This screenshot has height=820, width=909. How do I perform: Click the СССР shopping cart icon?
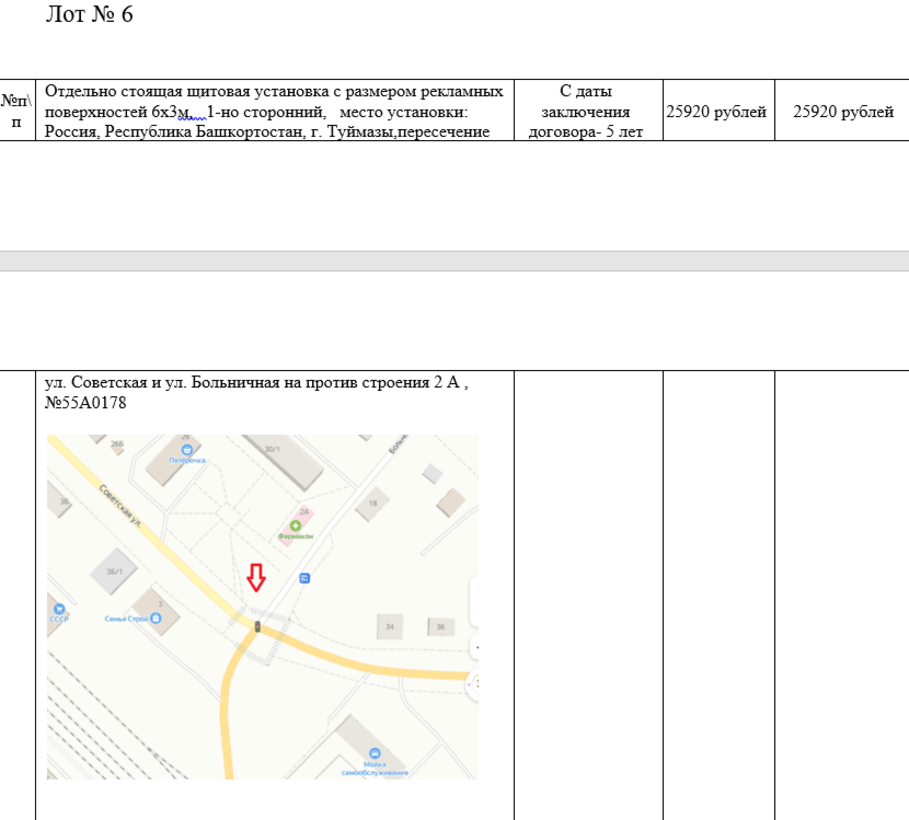pos(59,608)
